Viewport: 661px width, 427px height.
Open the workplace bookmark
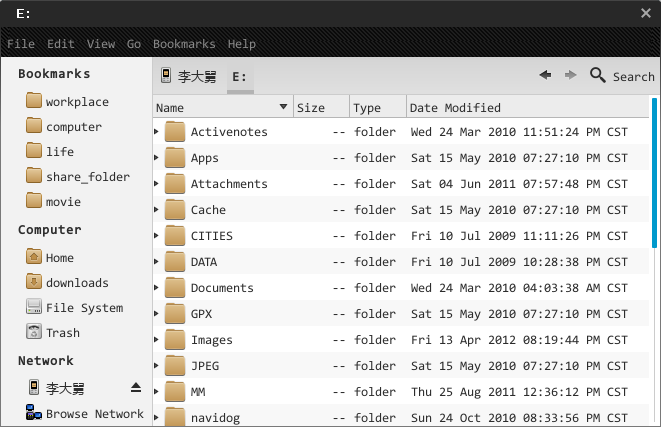tap(77, 102)
